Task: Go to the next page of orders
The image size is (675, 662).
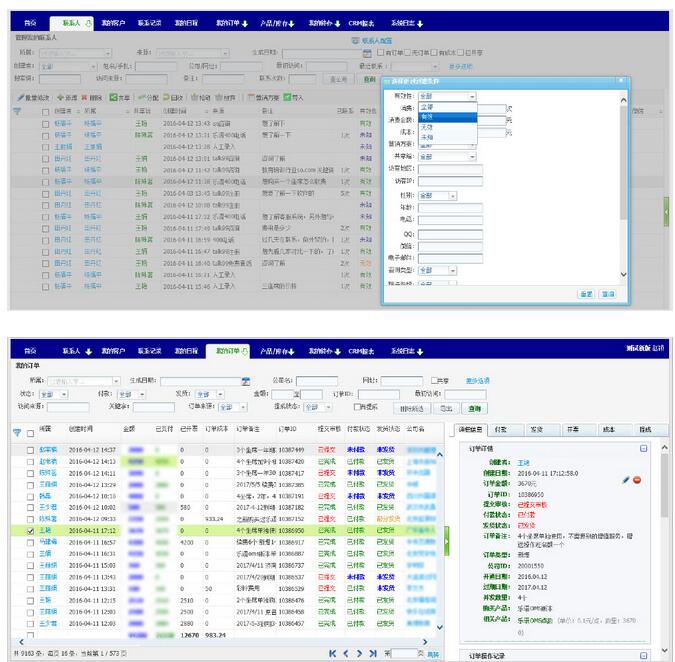Action: point(359,653)
